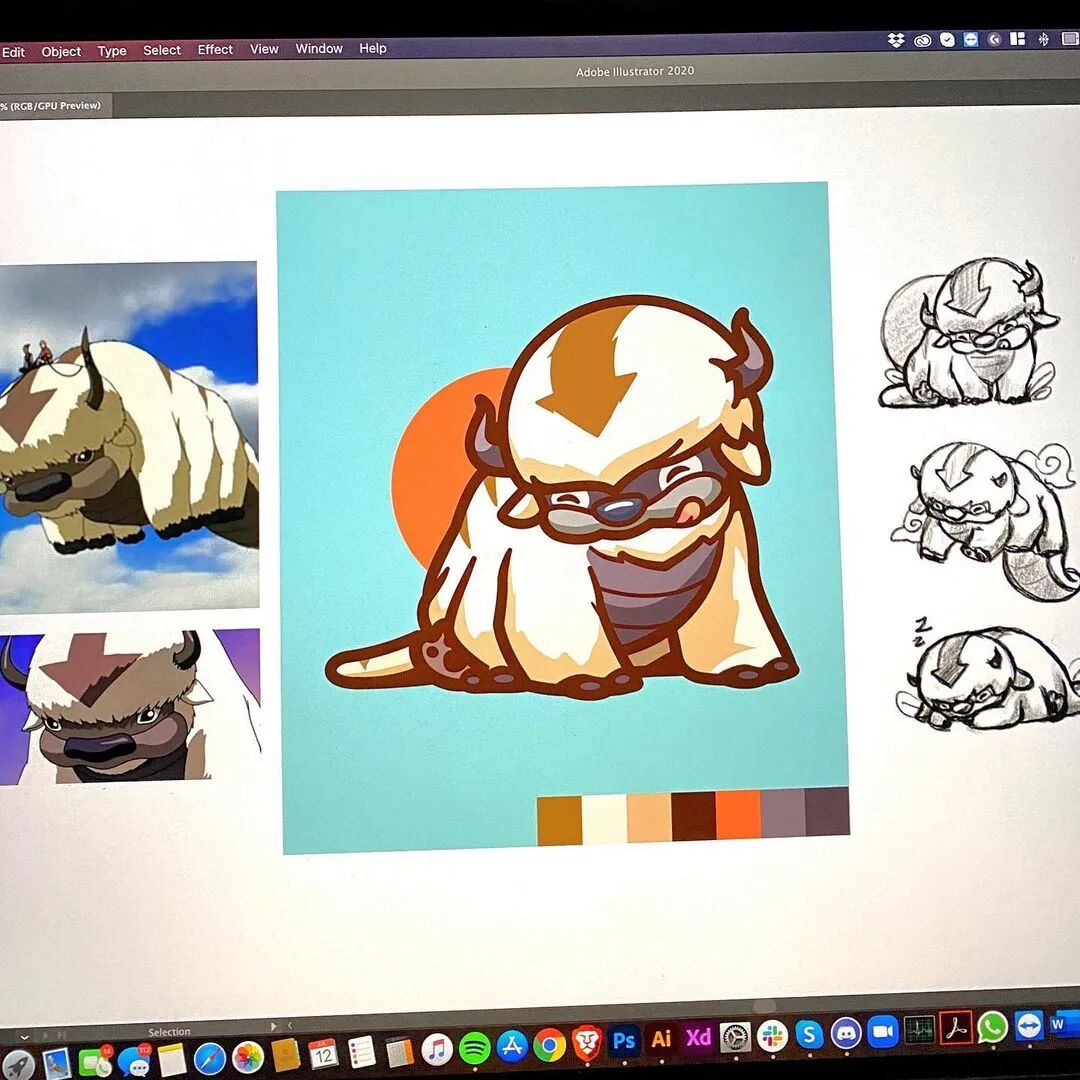Open the Preview app in the dock
Image resolution: width=1080 pixels, height=1080 pixels.
[x=57, y=1063]
